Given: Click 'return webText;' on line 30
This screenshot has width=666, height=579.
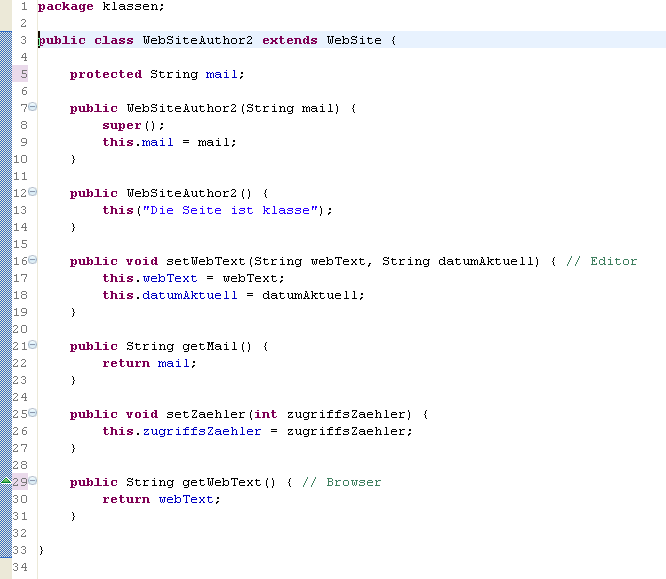Looking at the screenshot, I should click(161, 500).
